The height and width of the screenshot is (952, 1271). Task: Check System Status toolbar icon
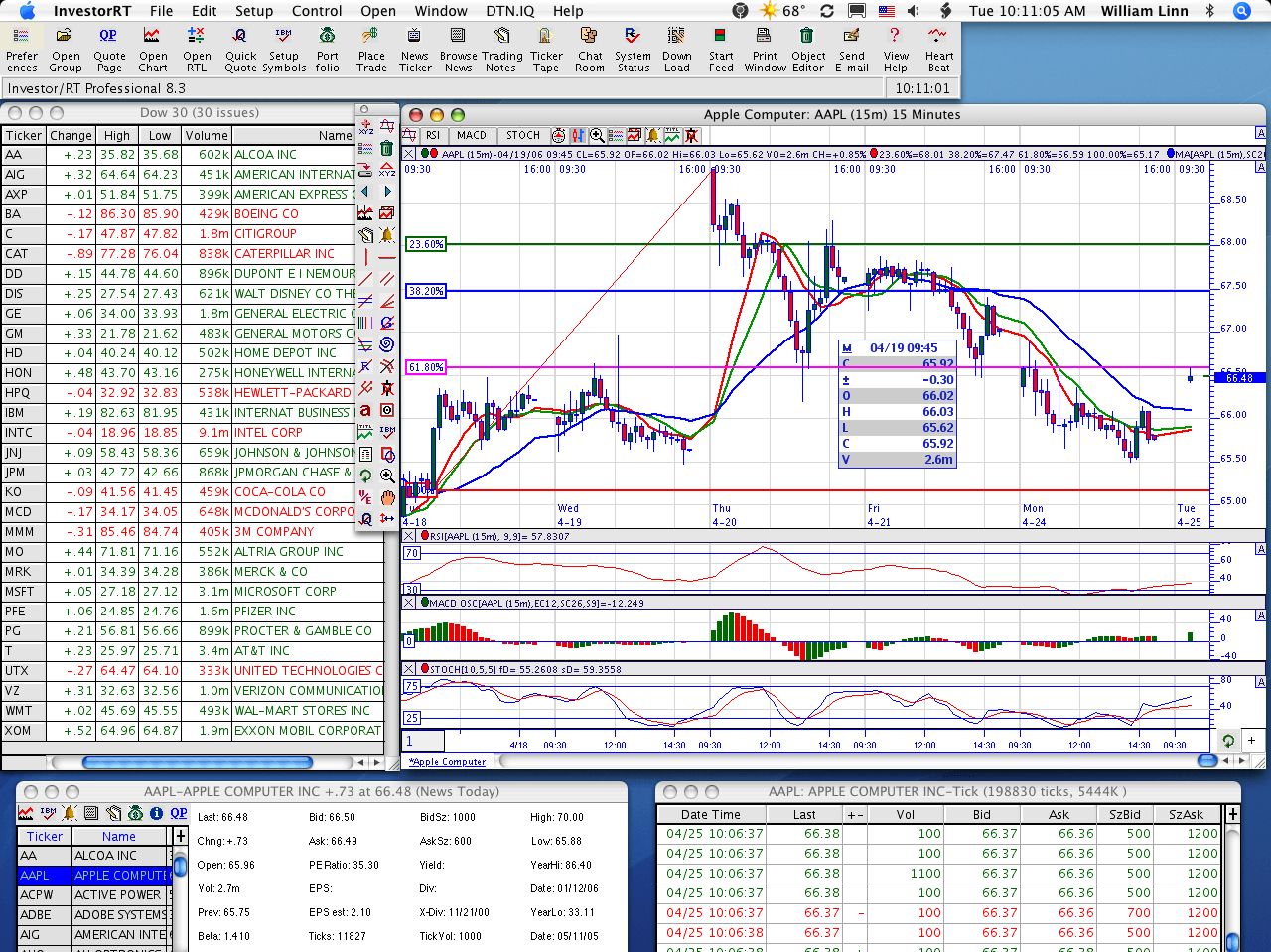click(x=633, y=49)
